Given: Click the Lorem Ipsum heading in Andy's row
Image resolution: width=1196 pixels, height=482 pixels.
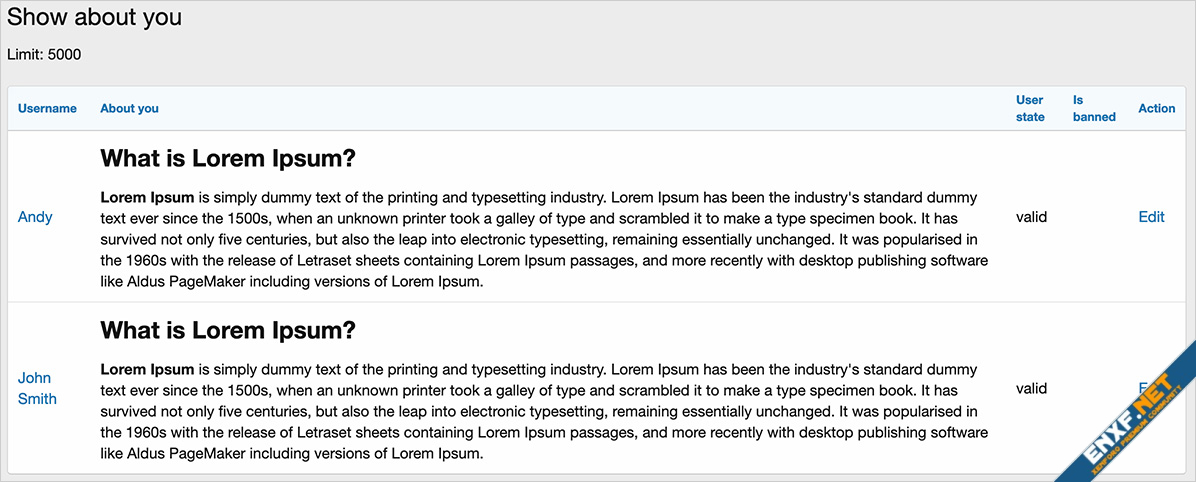Looking at the screenshot, I should (x=228, y=159).
